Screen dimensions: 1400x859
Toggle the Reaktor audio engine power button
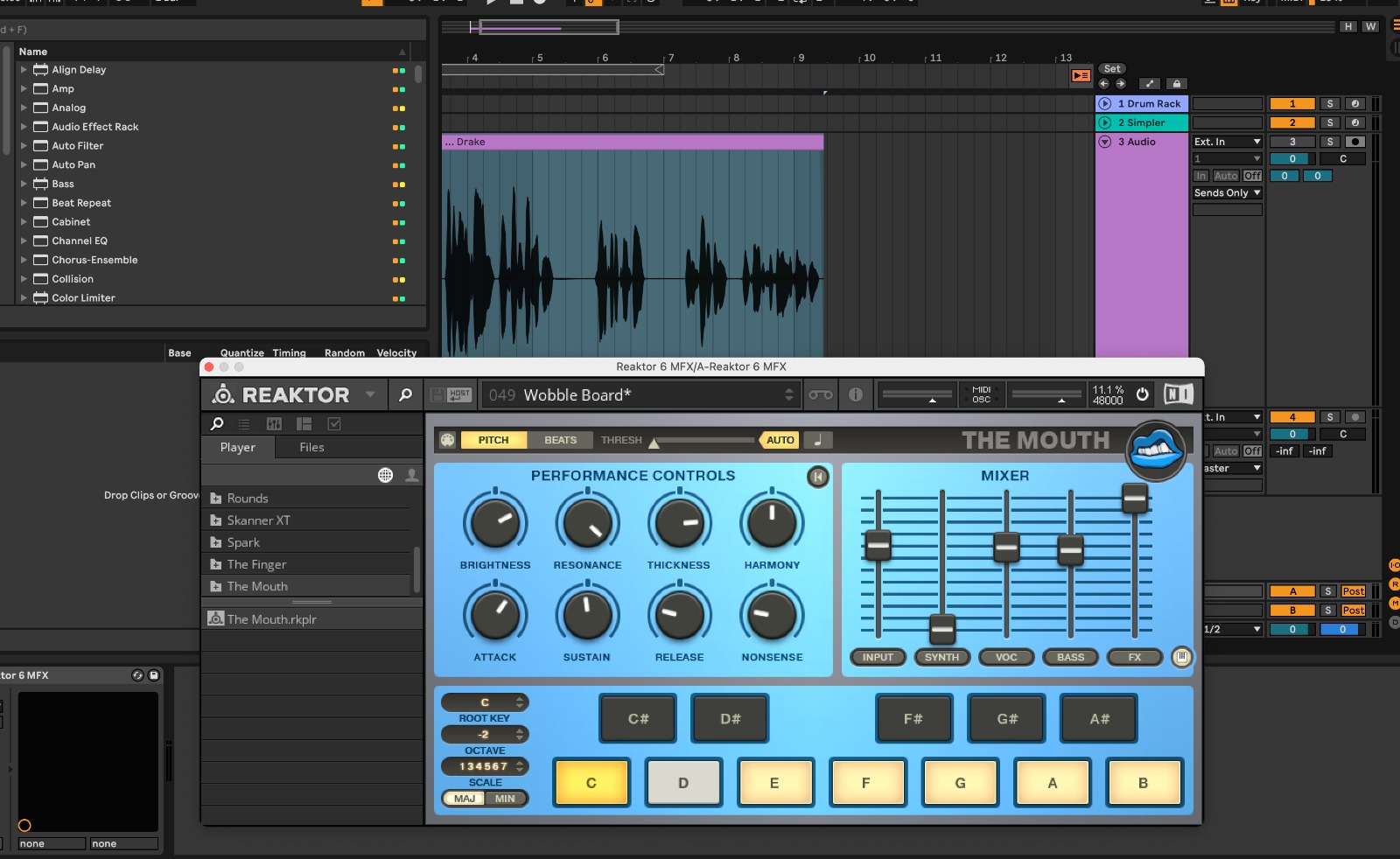[1143, 395]
